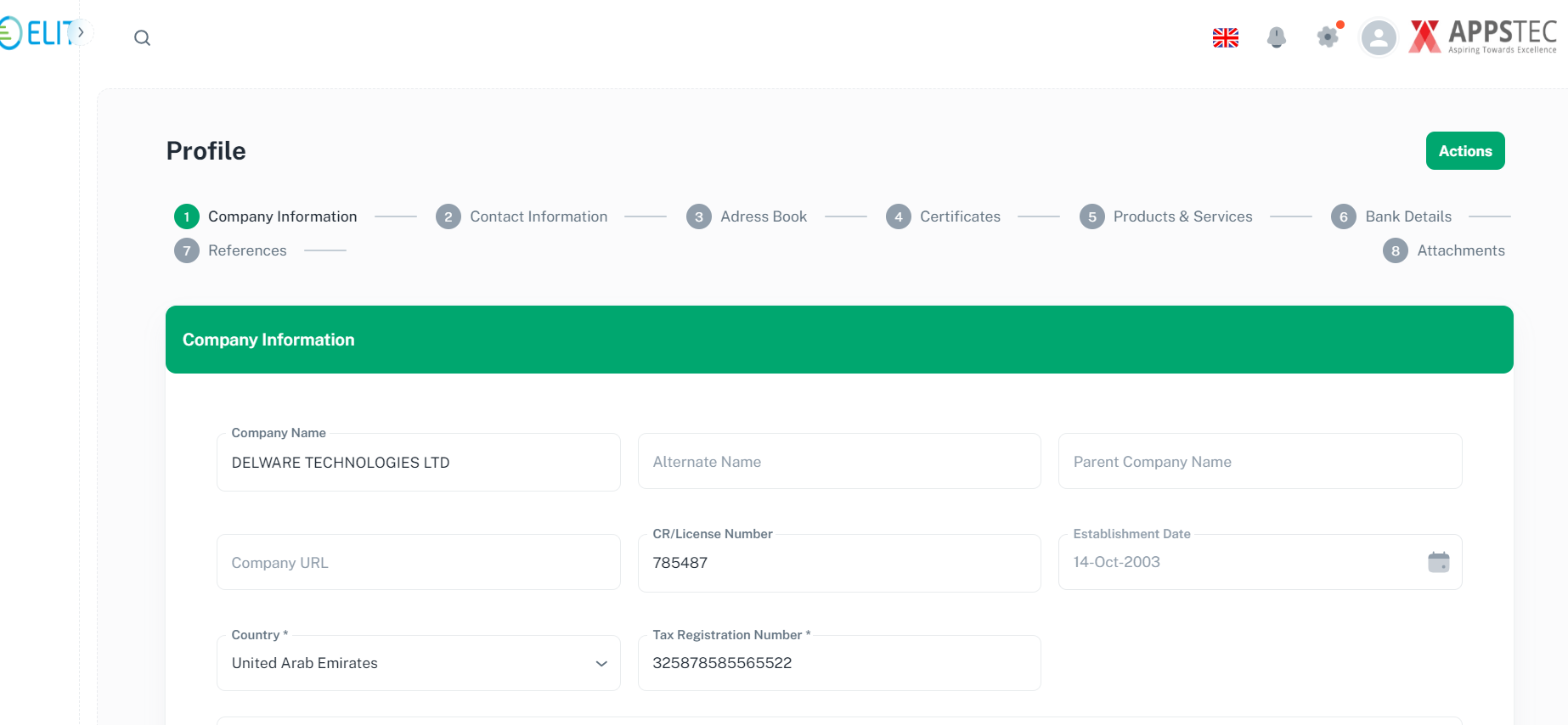Screen dimensions: 1568x725
Task: Open notifications bell icon
Action: pyautogui.click(x=1276, y=37)
